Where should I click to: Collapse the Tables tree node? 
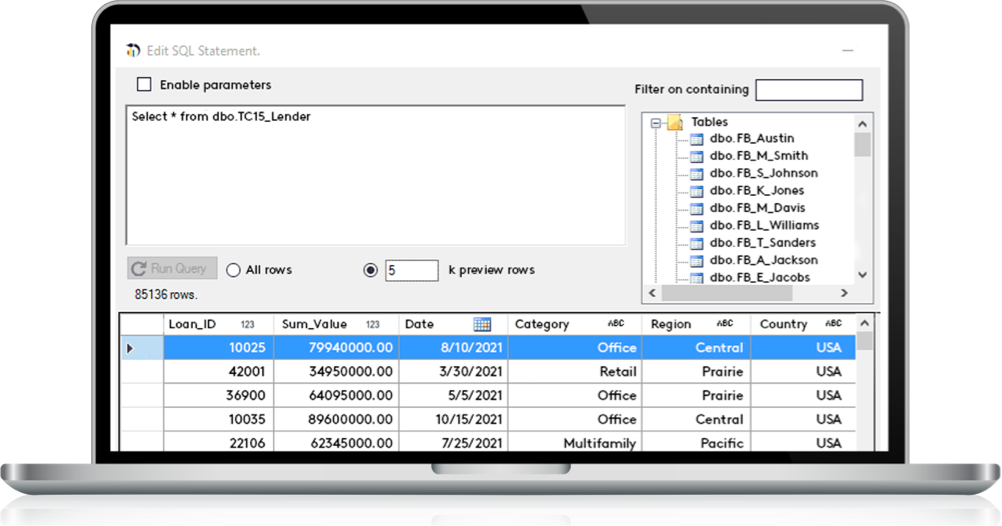tap(656, 123)
